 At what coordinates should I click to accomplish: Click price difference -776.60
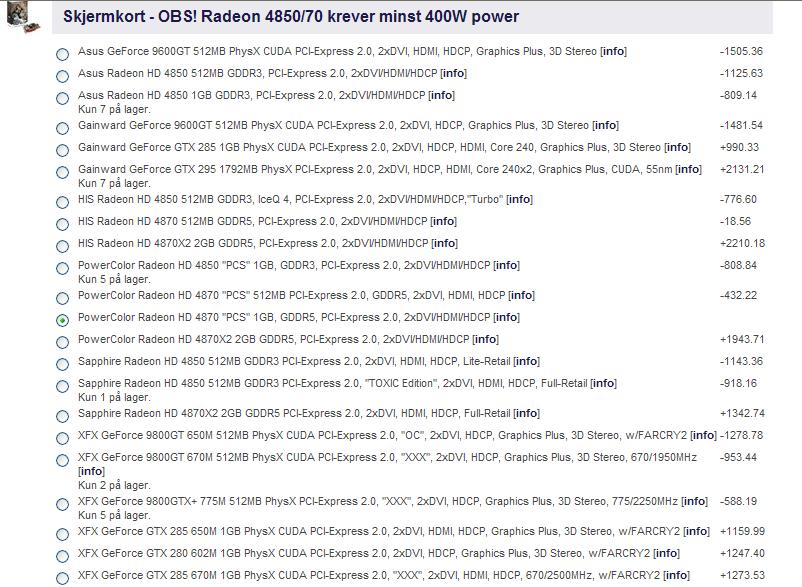pyautogui.click(x=738, y=199)
